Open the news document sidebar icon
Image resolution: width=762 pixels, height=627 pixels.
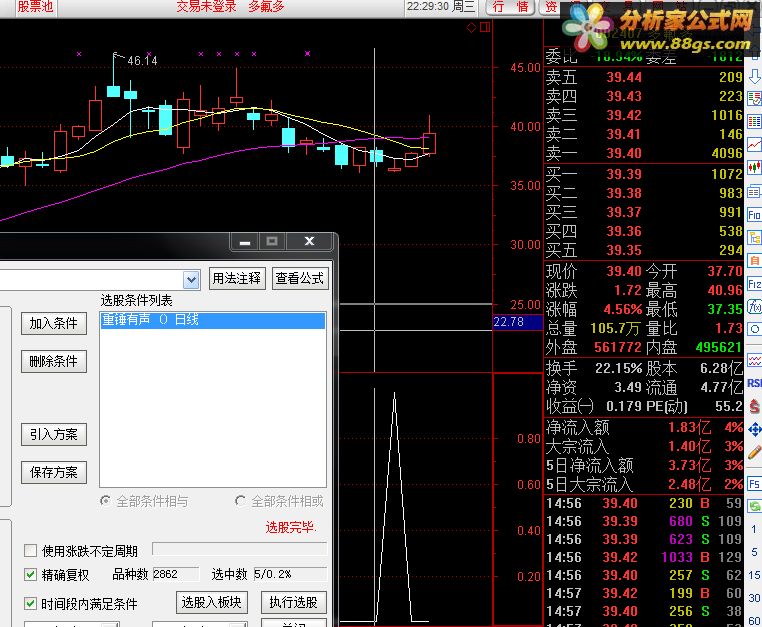754,192
